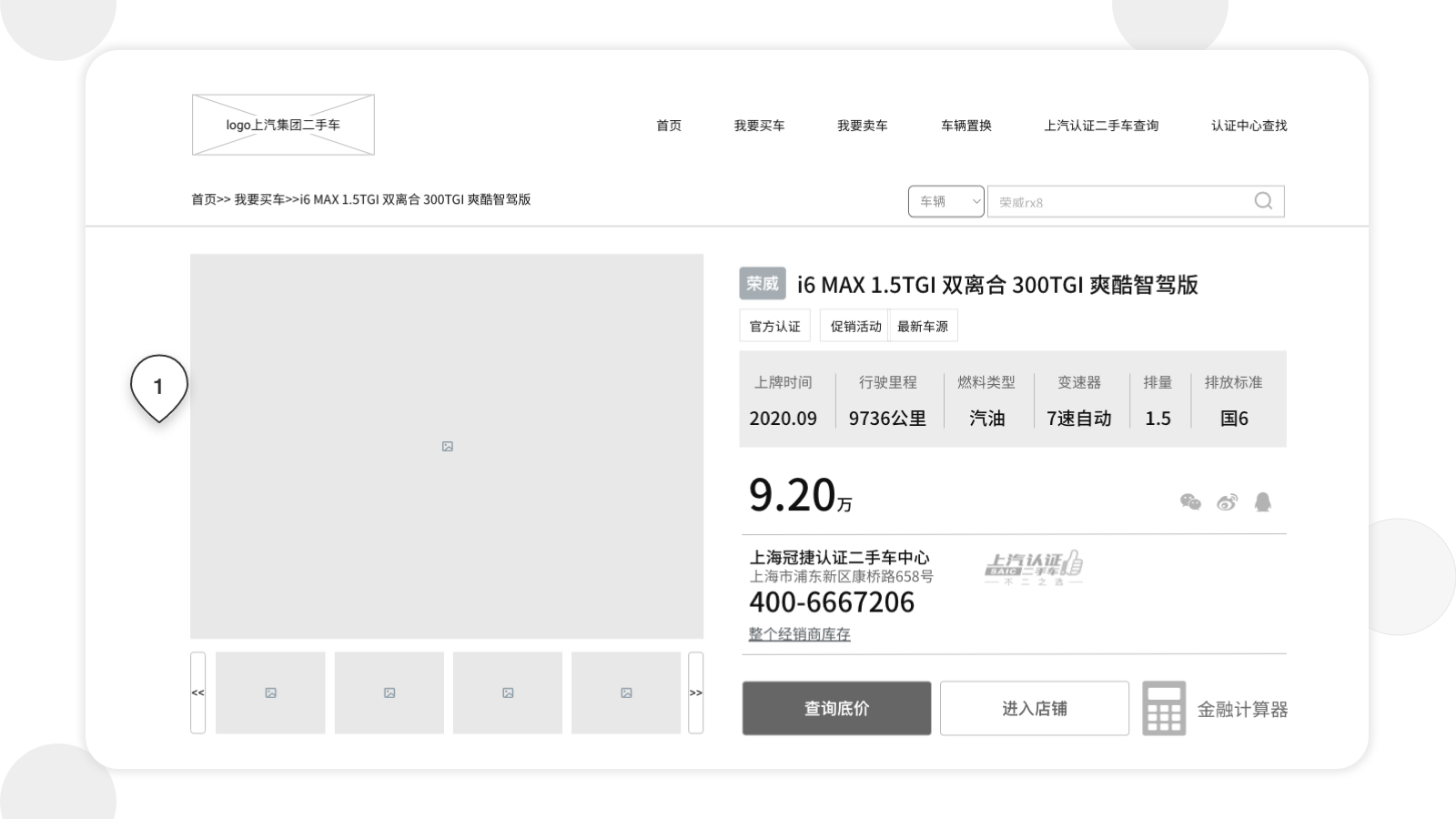The image size is (1456, 819).
Task: Show previous thumbnails with << arrow
Action: [197, 693]
